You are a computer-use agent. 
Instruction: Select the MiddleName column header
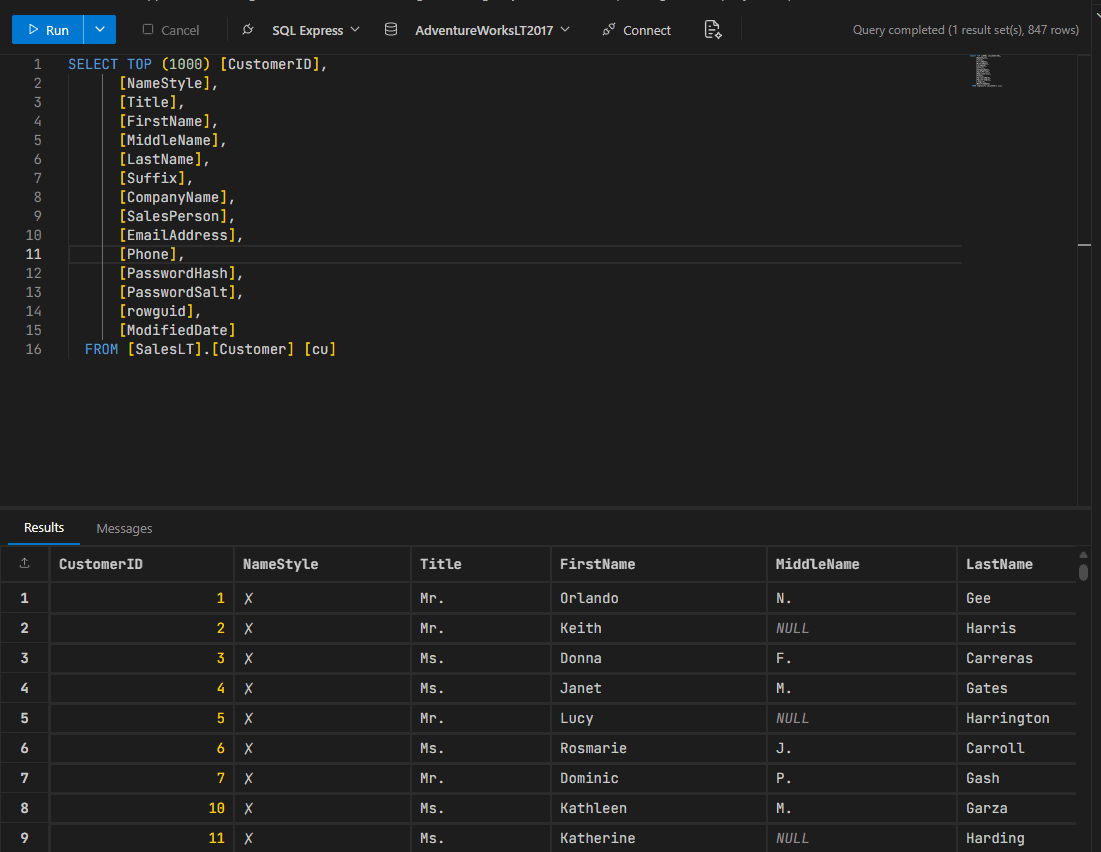[x=862, y=564]
